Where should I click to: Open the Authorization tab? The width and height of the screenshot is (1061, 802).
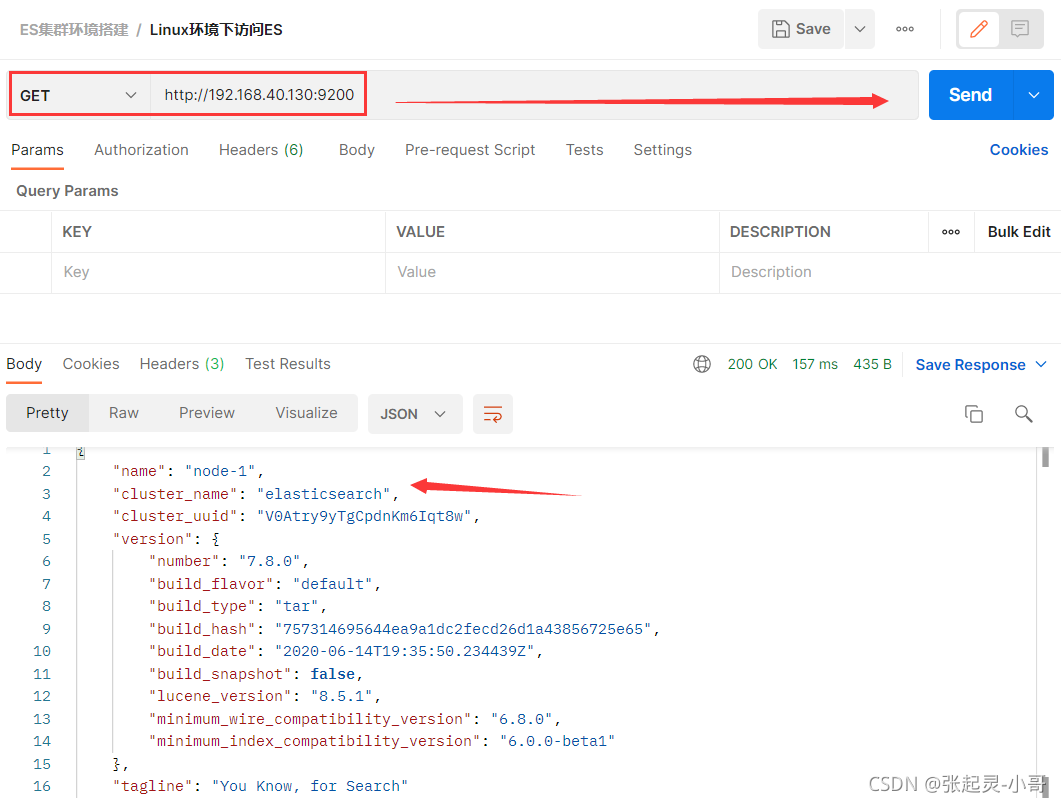pos(141,150)
